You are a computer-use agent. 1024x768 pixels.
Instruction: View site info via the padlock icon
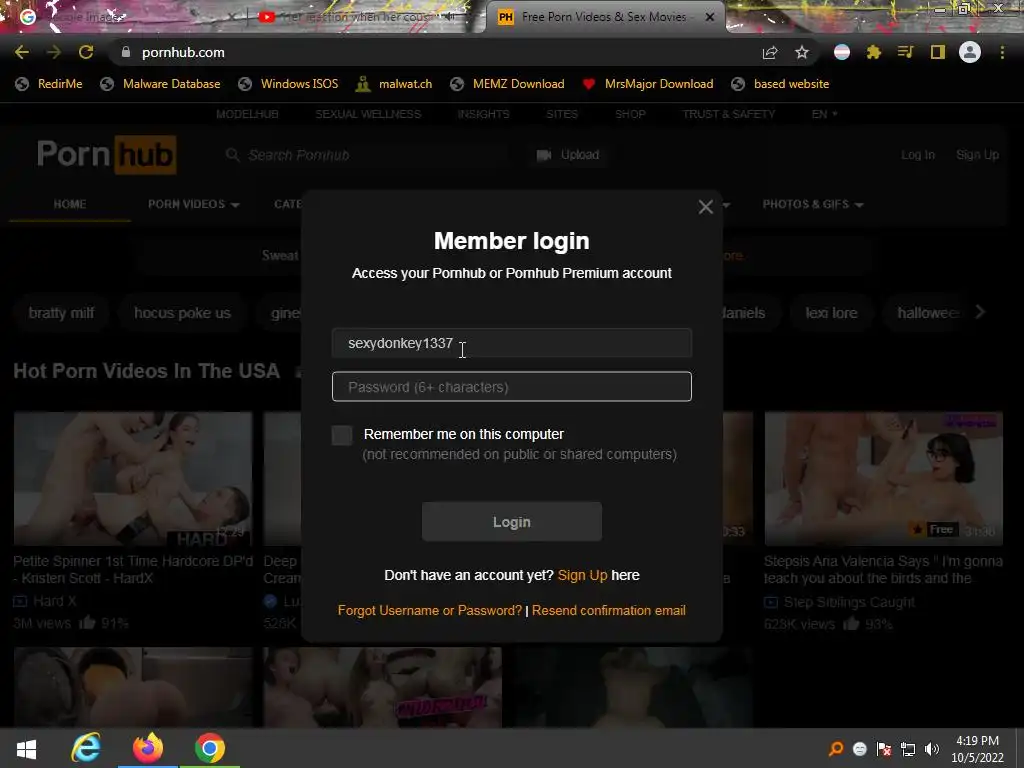(x=126, y=52)
